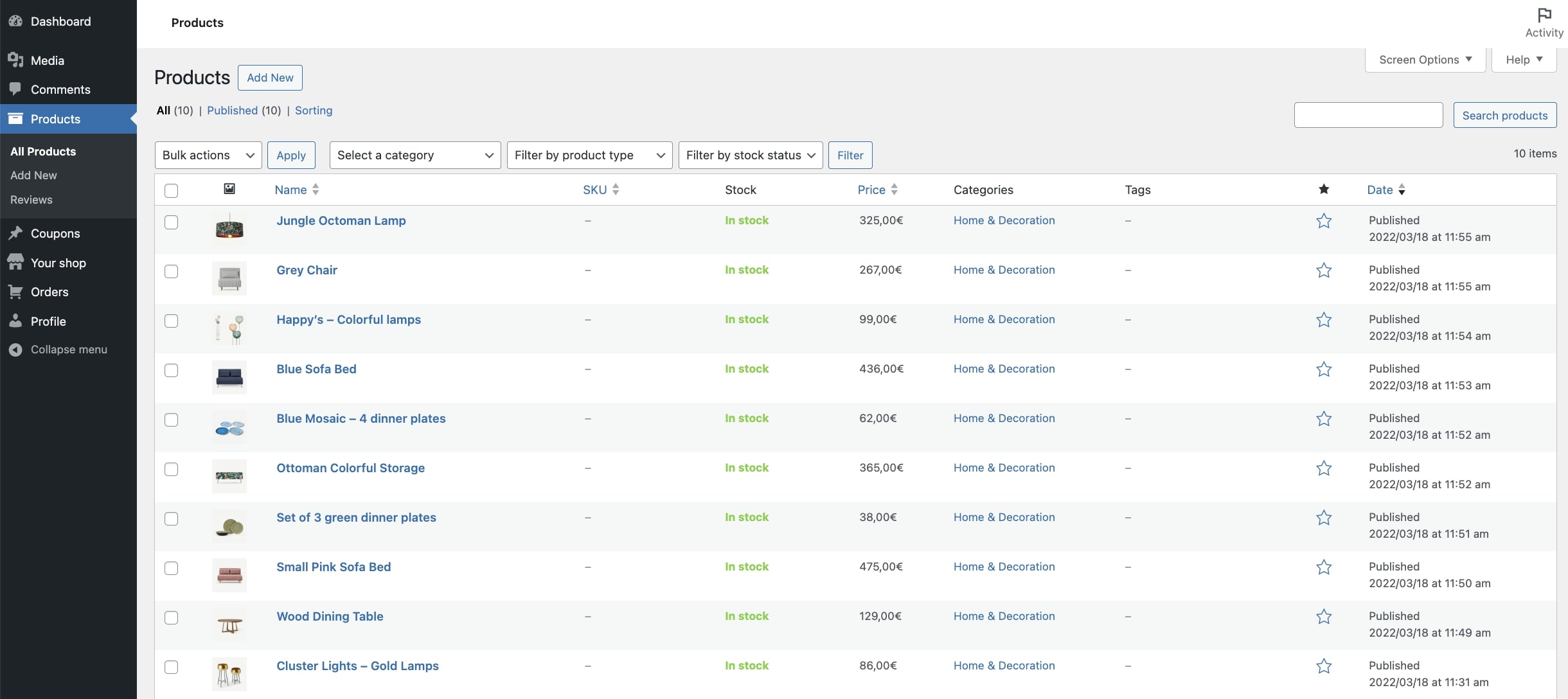Toggle featured star for Grey Chair

[1324, 270]
